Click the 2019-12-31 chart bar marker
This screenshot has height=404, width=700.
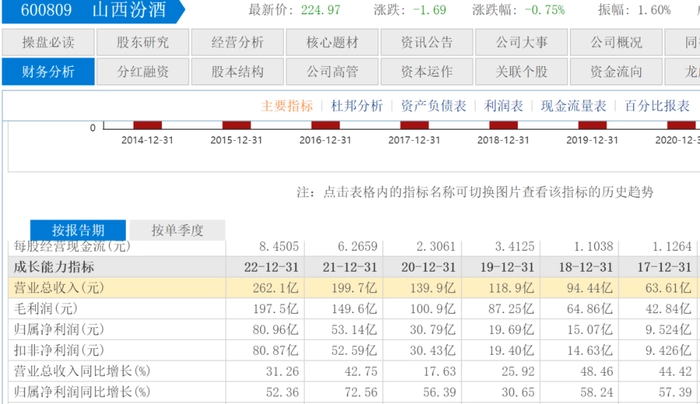(592, 124)
